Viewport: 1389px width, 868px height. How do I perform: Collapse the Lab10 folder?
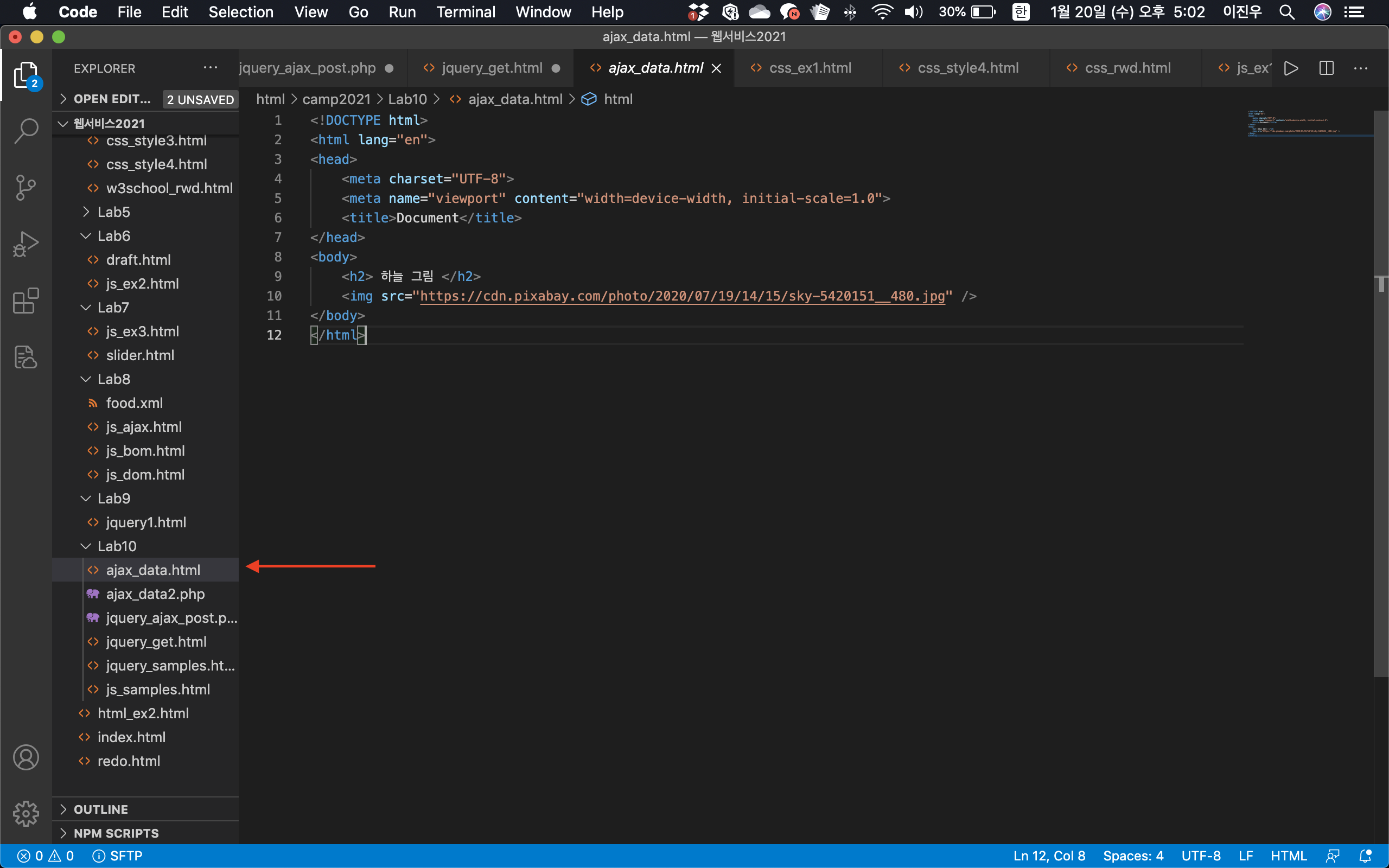point(117,546)
